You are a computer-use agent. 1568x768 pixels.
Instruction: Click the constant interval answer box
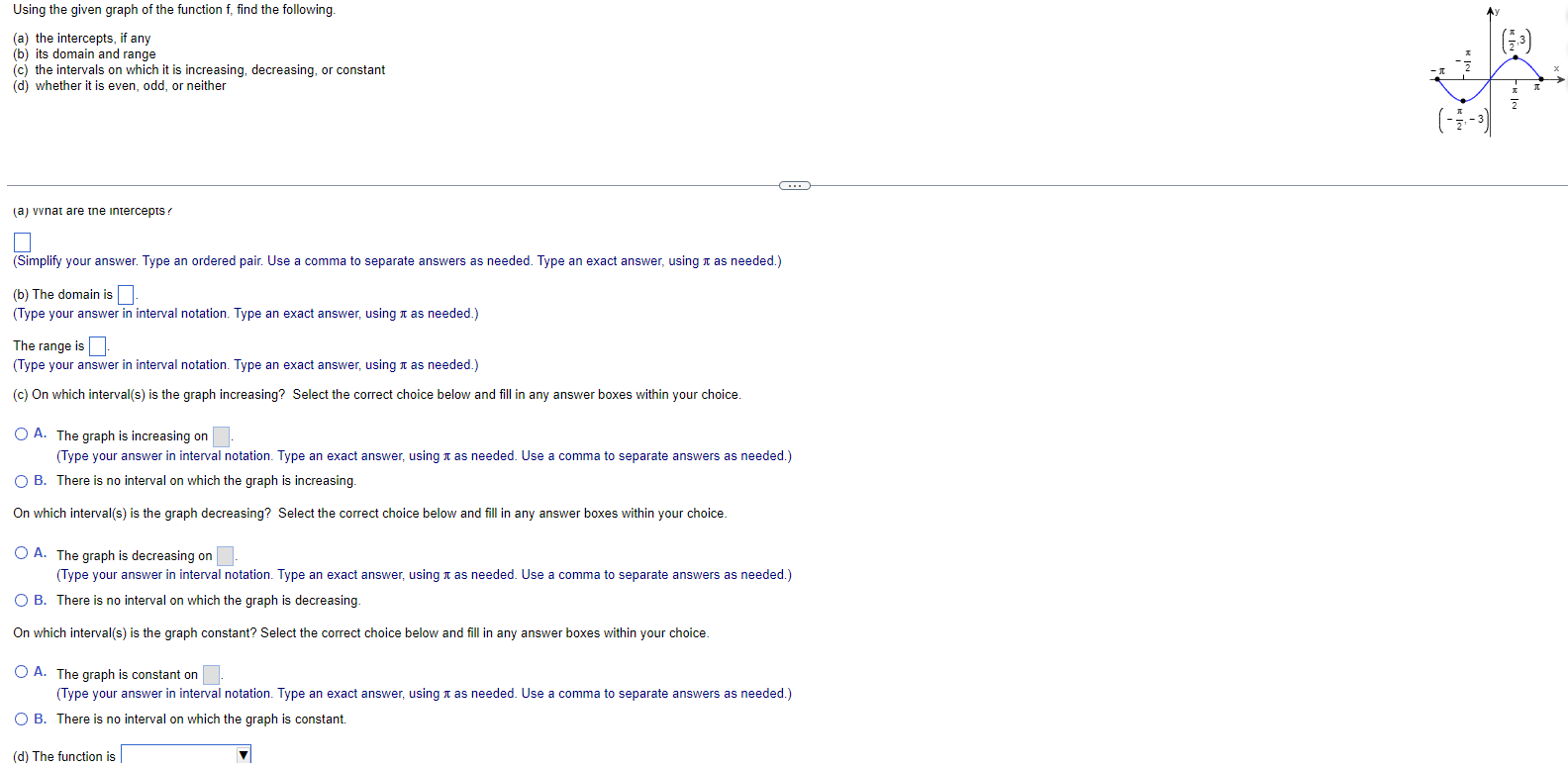click(x=212, y=675)
